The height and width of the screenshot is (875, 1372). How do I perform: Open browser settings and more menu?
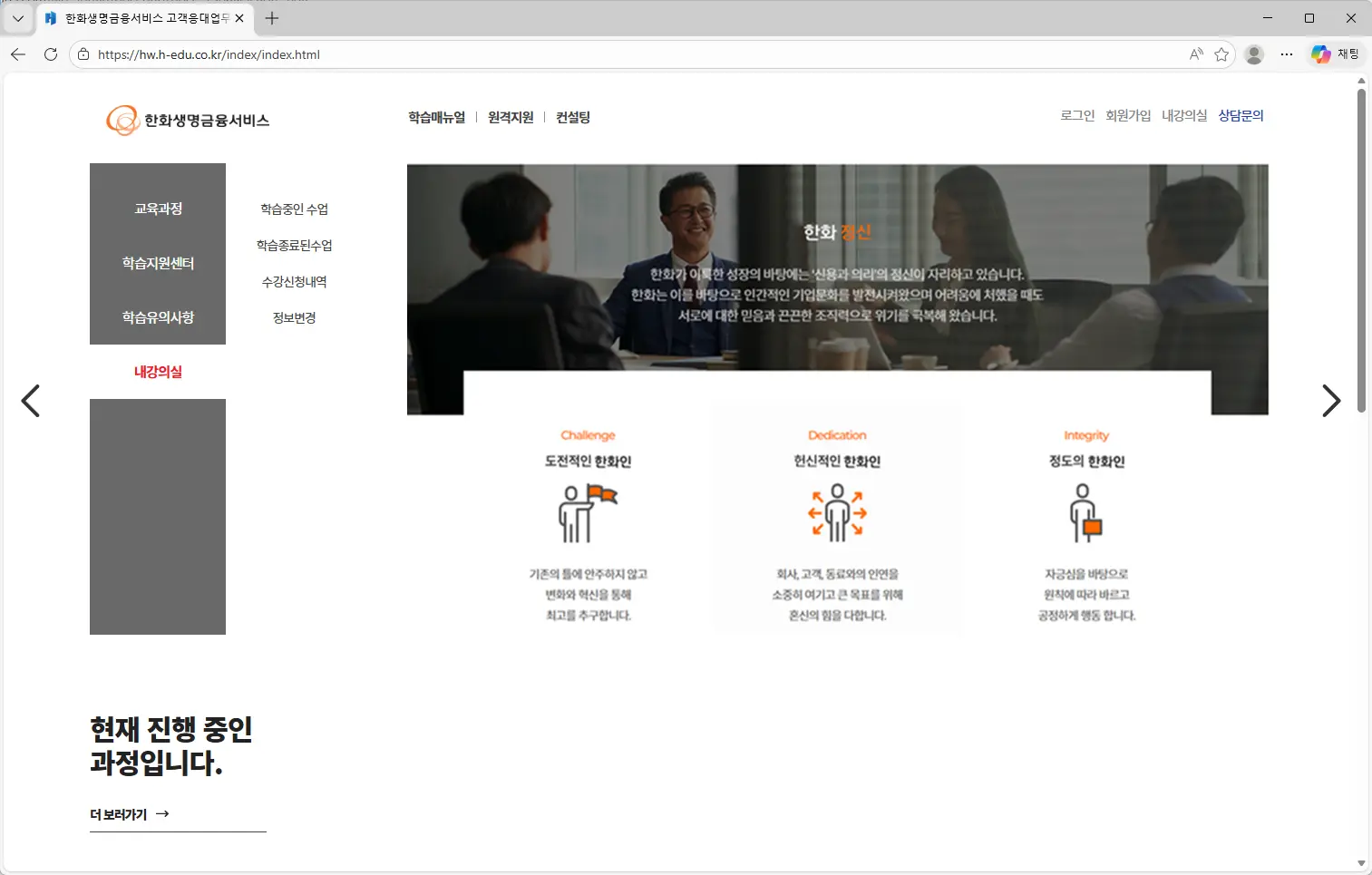(1287, 54)
